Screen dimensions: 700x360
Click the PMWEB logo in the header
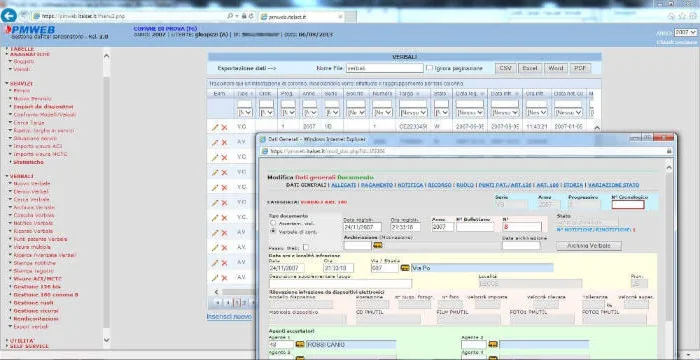[x=30, y=30]
